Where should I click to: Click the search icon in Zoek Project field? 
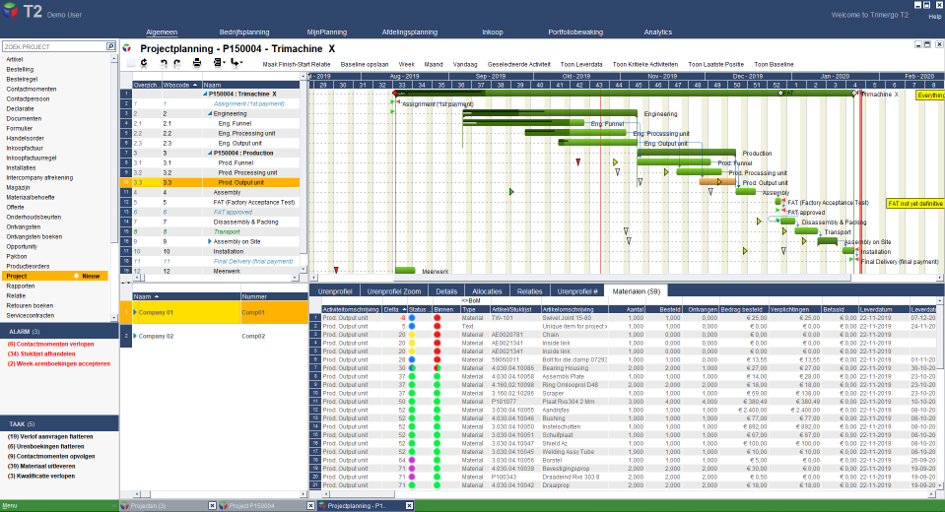pos(110,46)
